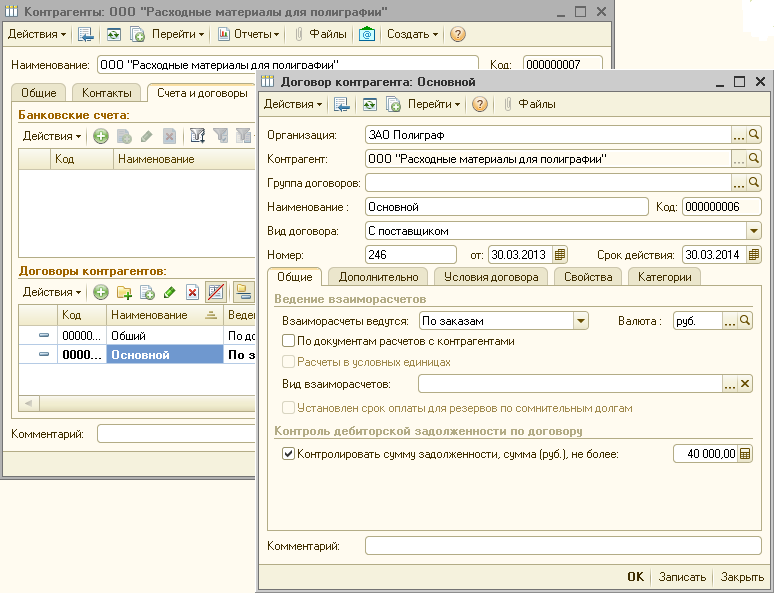Click the green add-contract plus icon
The width and height of the screenshot is (774, 593).
(x=101, y=292)
